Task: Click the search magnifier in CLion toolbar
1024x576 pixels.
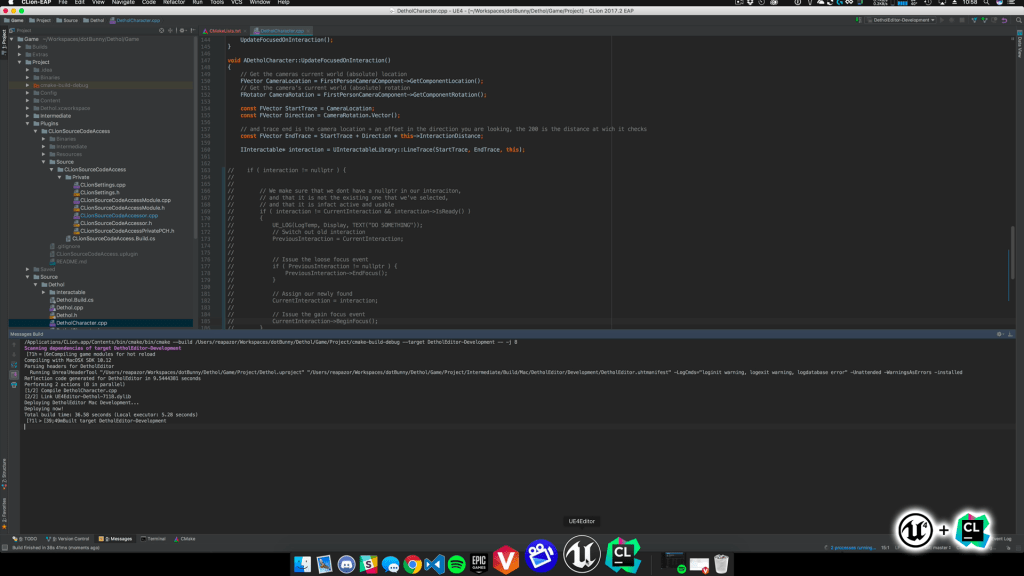Action: tap(1016, 20)
